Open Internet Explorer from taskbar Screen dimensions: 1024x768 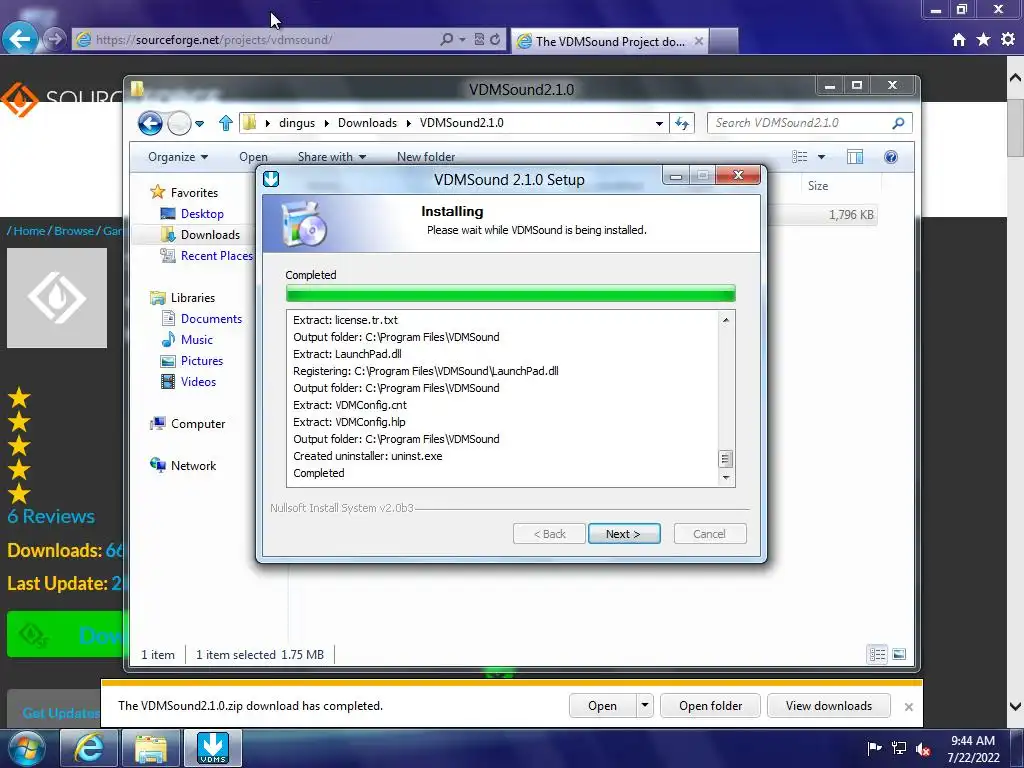tap(88, 748)
